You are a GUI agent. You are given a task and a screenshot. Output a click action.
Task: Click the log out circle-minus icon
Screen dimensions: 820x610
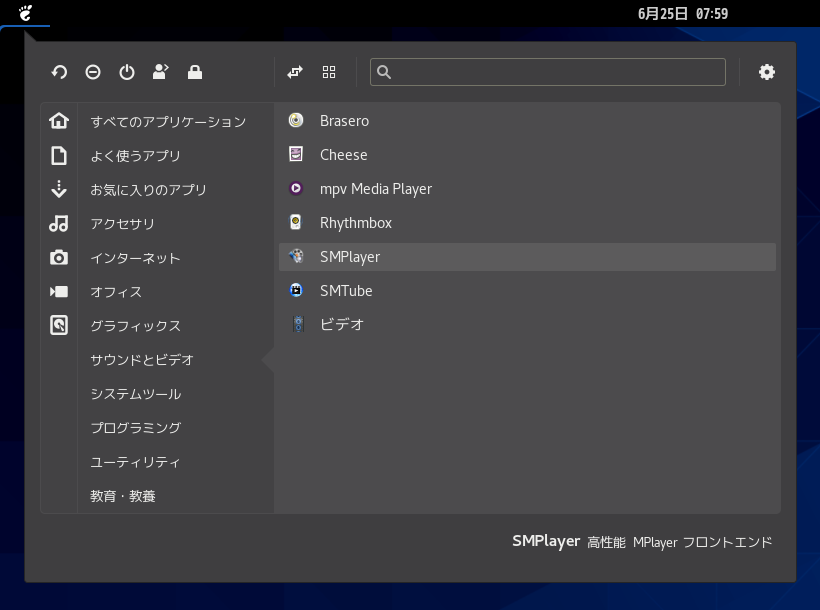pos(93,72)
